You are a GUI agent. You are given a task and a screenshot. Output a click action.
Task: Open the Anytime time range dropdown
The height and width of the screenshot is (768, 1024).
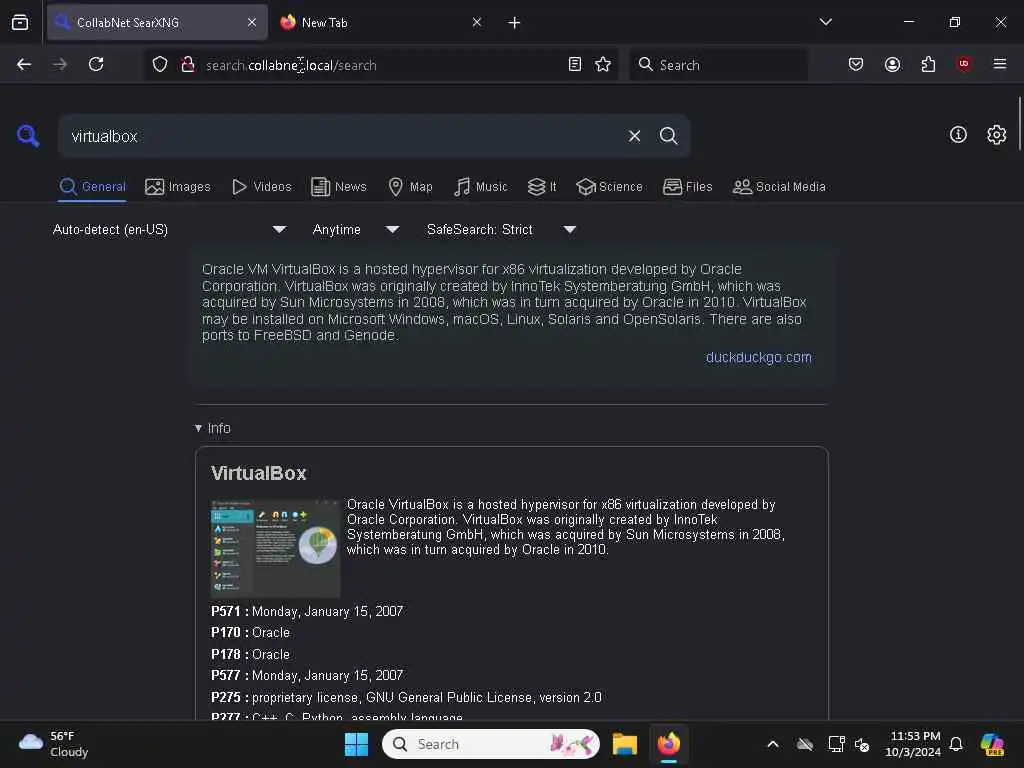[356, 229]
